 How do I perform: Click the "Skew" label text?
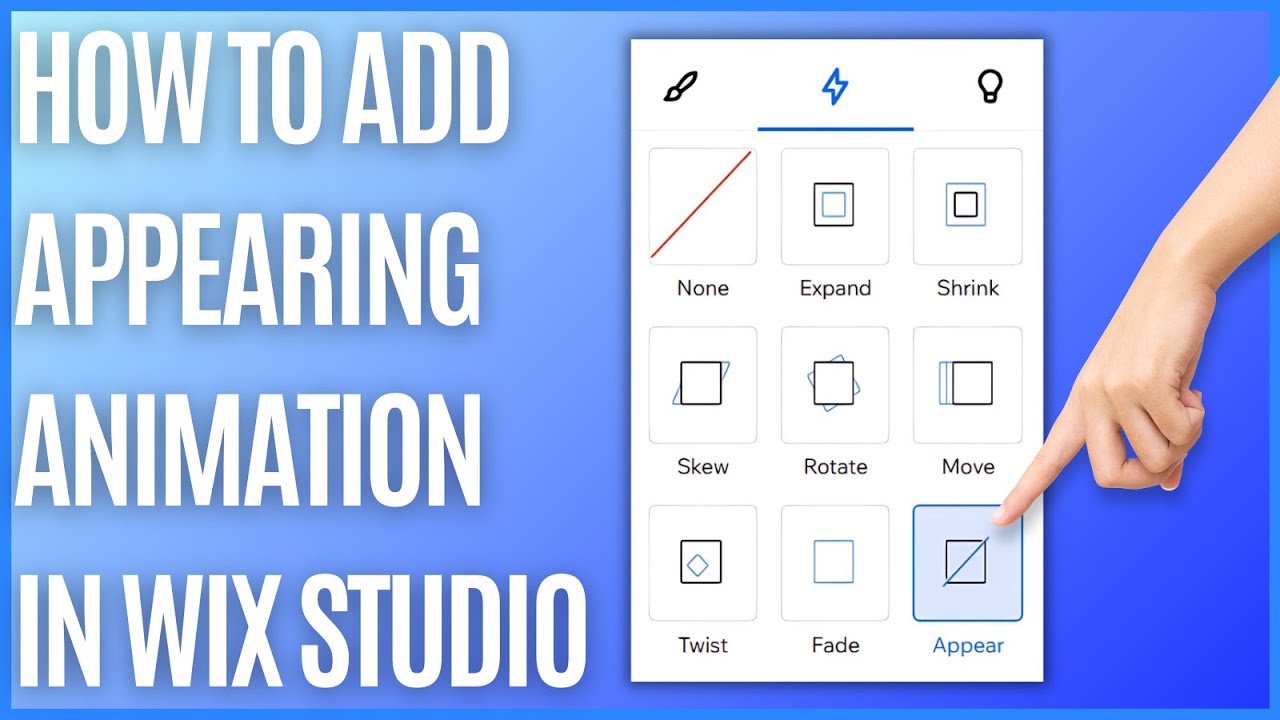point(703,467)
